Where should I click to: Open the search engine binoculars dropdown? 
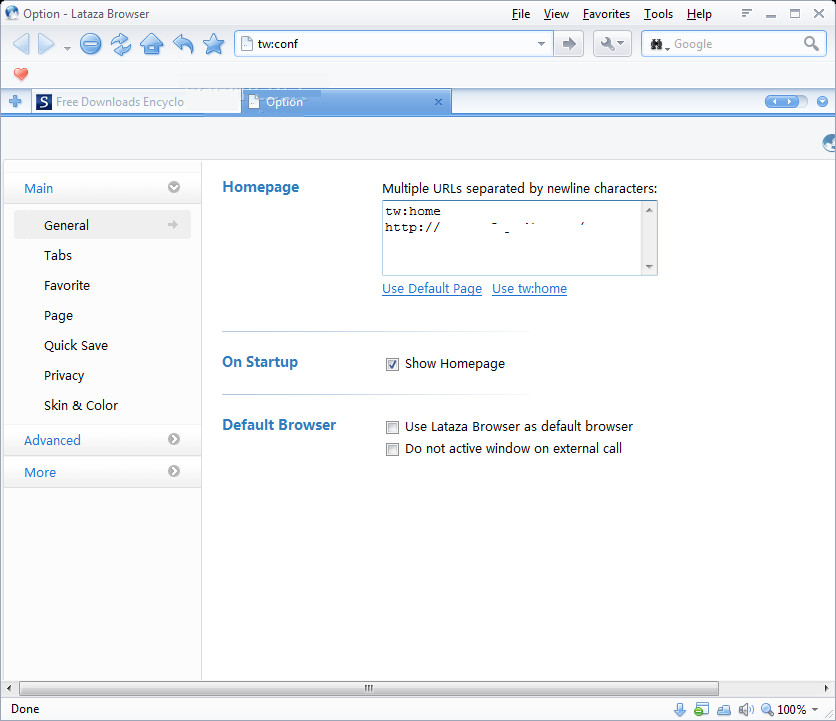tap(660, 45)
